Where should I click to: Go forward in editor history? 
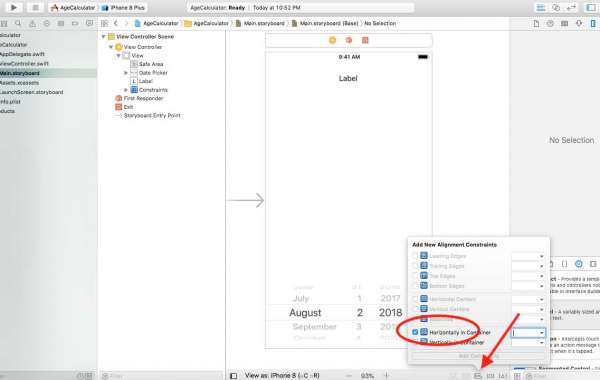(126, 23)
